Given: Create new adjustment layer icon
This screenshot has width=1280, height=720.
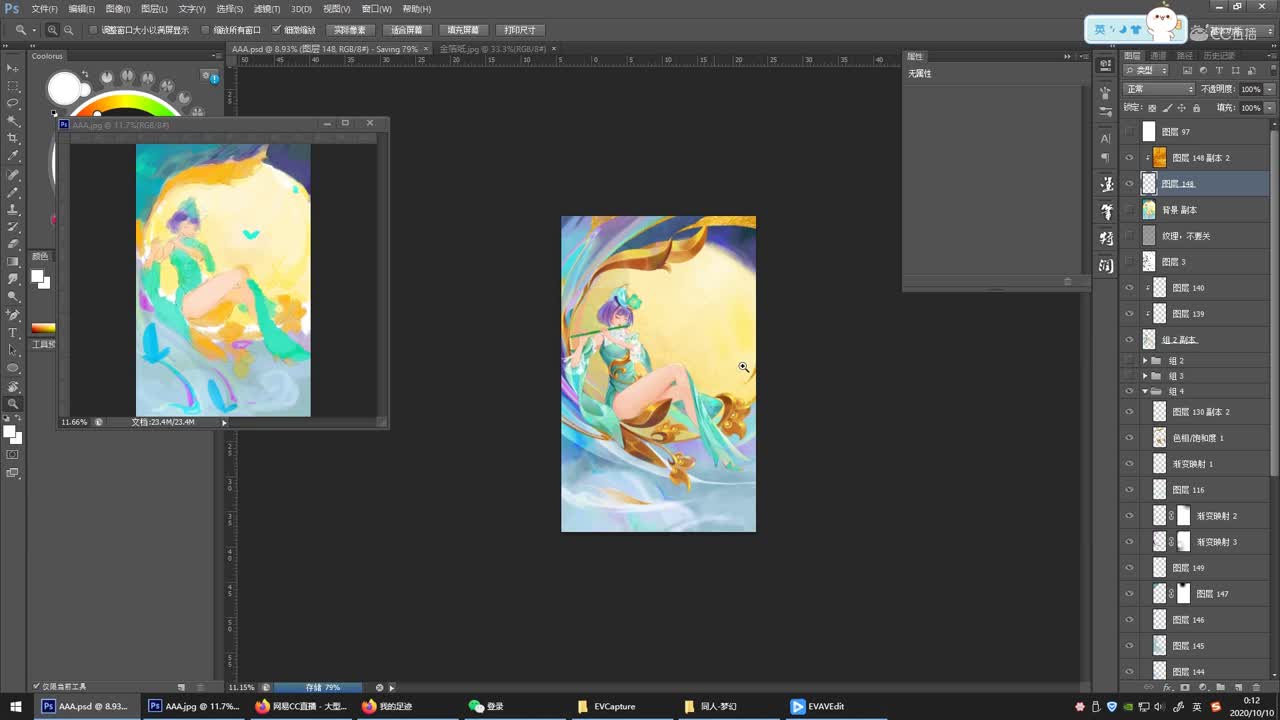Looking at the screenshot, I should pos(1203,688).
